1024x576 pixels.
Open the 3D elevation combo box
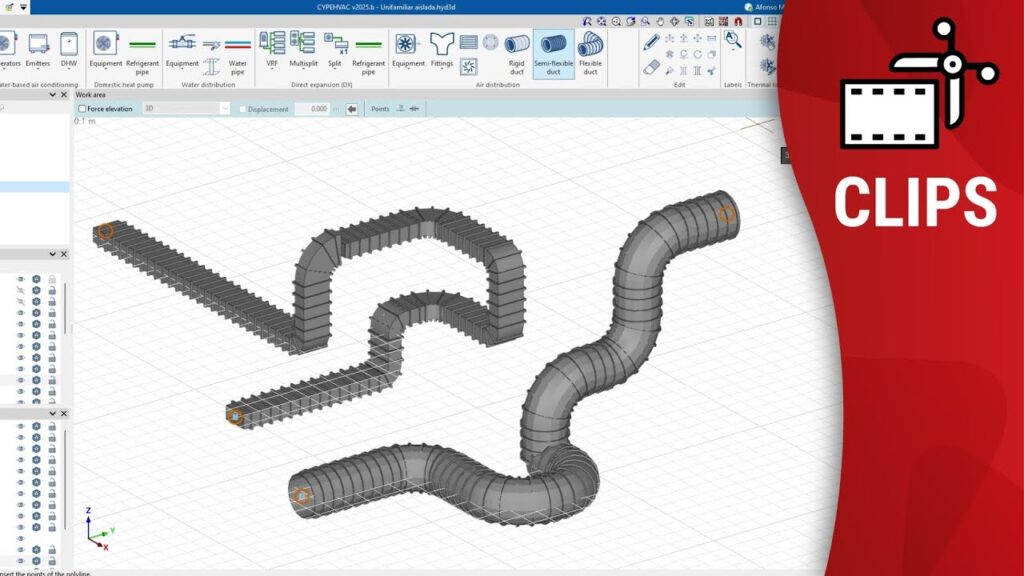pos(186,109)
